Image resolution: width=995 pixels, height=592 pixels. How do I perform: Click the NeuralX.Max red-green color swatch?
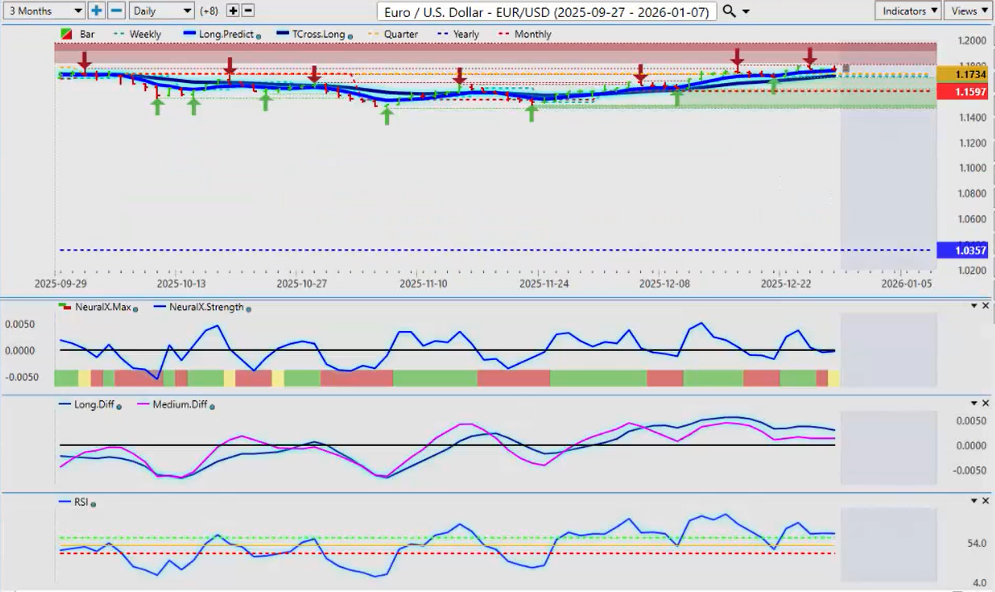[66, 308]
